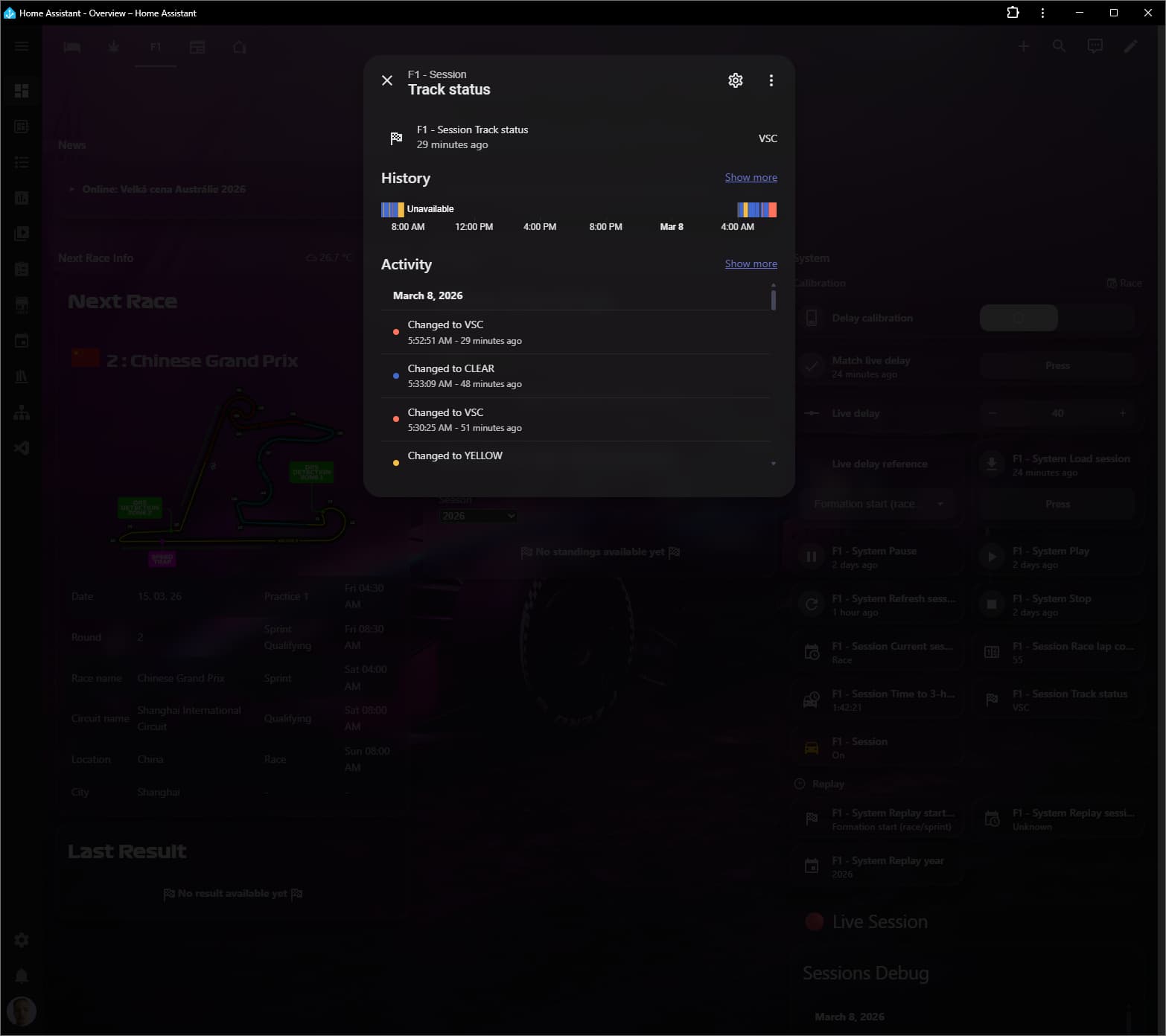Increase Live delay with the plus button
Screen dimensions: 1166x1036
(x=1123, y=413)
